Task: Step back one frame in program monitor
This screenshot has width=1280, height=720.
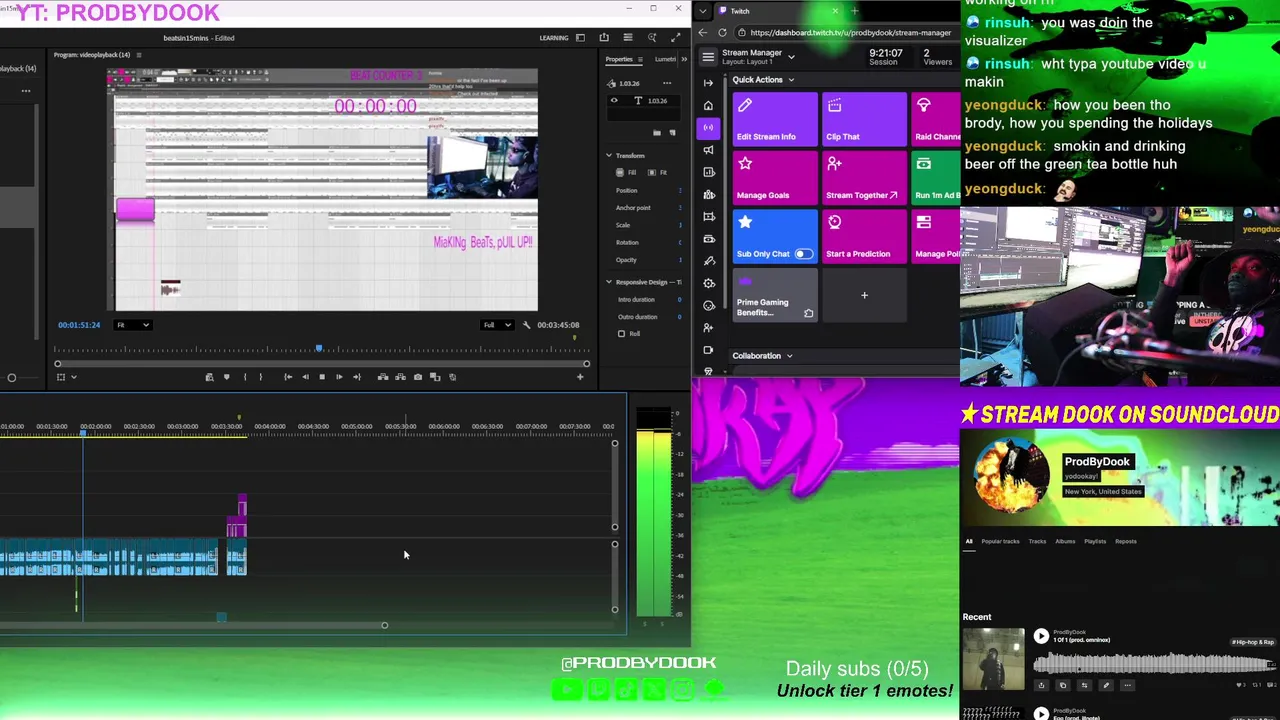Action: click(x=305, y=377)
